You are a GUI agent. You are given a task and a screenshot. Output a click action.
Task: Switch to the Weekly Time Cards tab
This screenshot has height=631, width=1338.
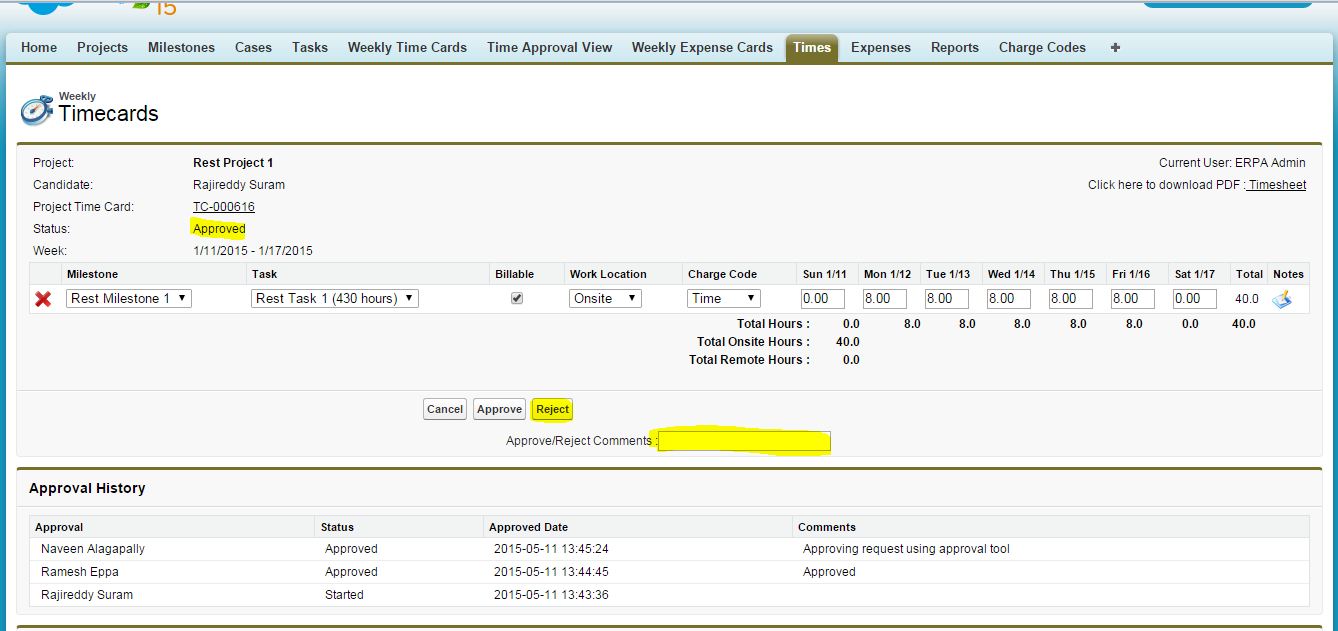tap(407, 47)
